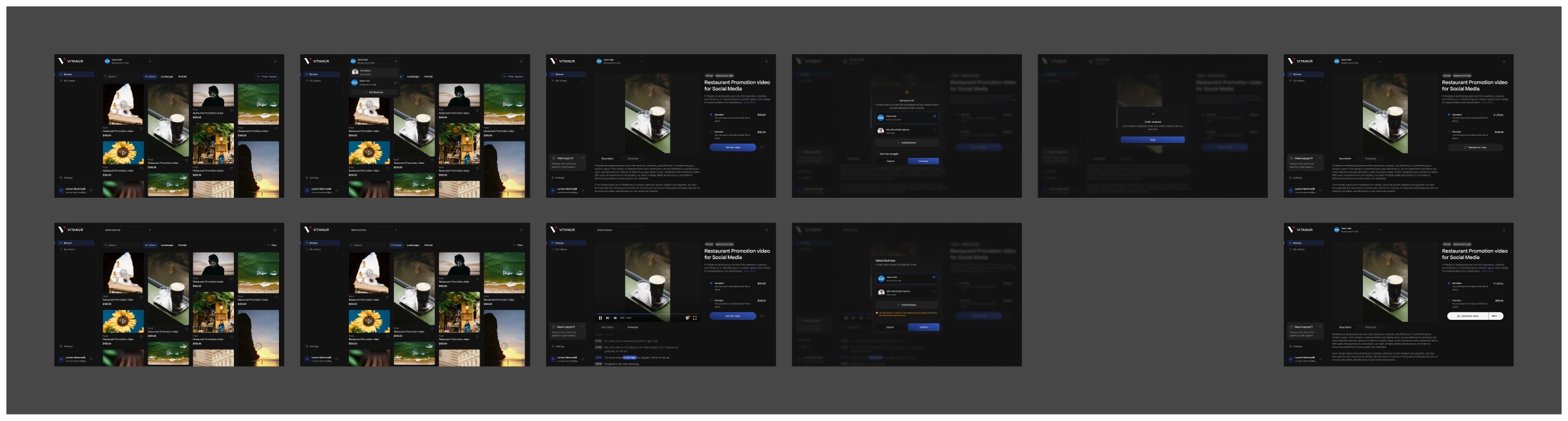Screen dimensions: 1568x421
Task: Open the Xaze Kafe header dropdown in the Download video frame
Action: [x=1358, y=230]
